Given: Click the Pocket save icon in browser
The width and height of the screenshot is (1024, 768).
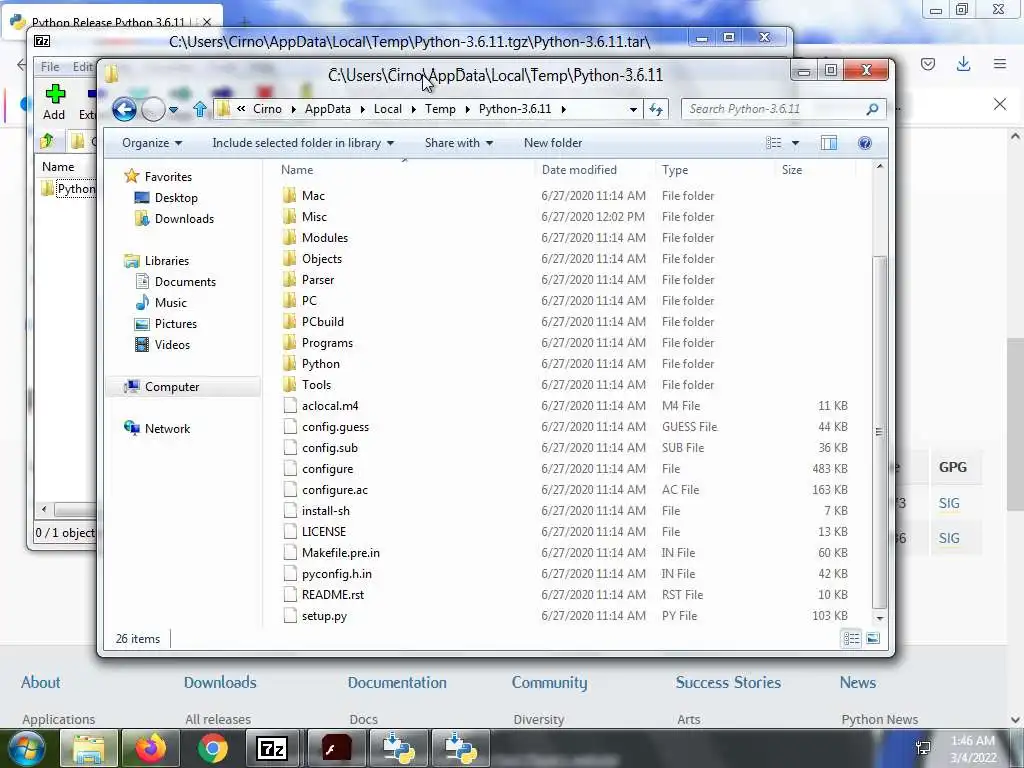Looking at the screenshot, I should click(928, 64).
